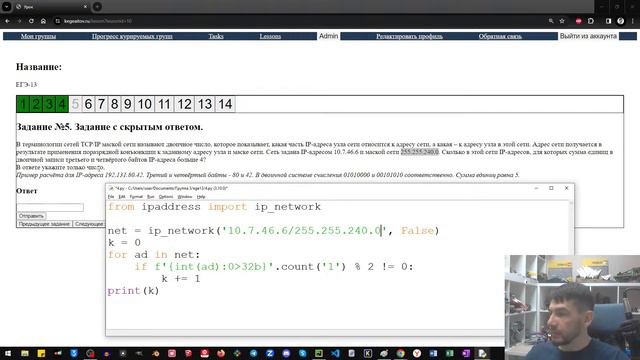Open the browser profile avatar

pos(620,21)
